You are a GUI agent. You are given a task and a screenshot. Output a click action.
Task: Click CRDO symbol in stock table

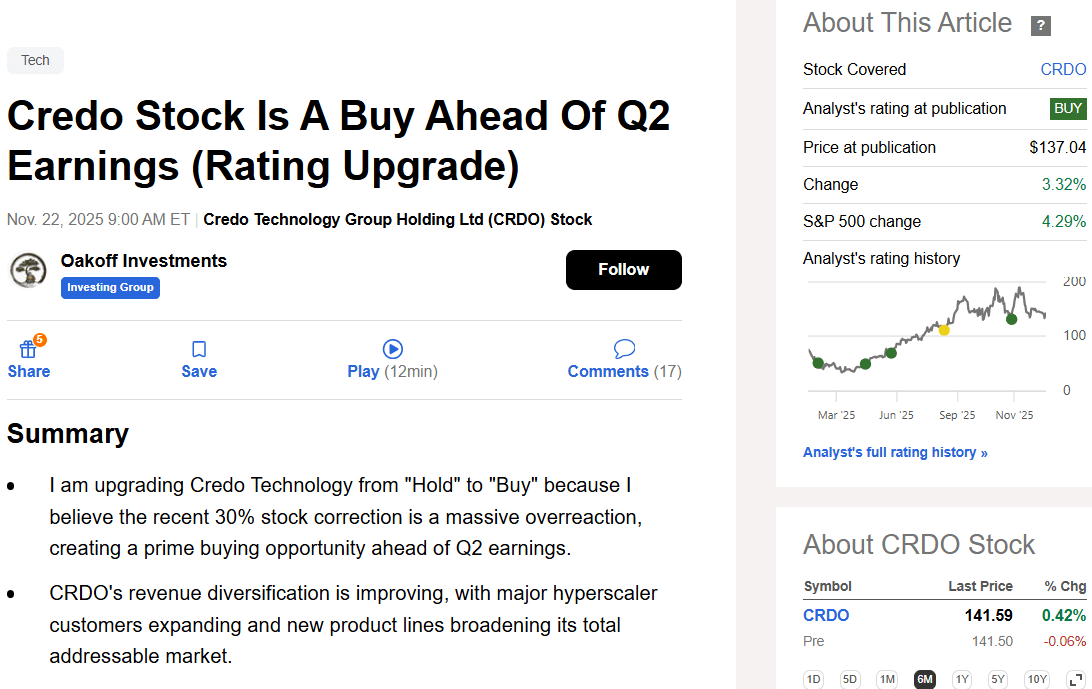click(x=826, y=615)
